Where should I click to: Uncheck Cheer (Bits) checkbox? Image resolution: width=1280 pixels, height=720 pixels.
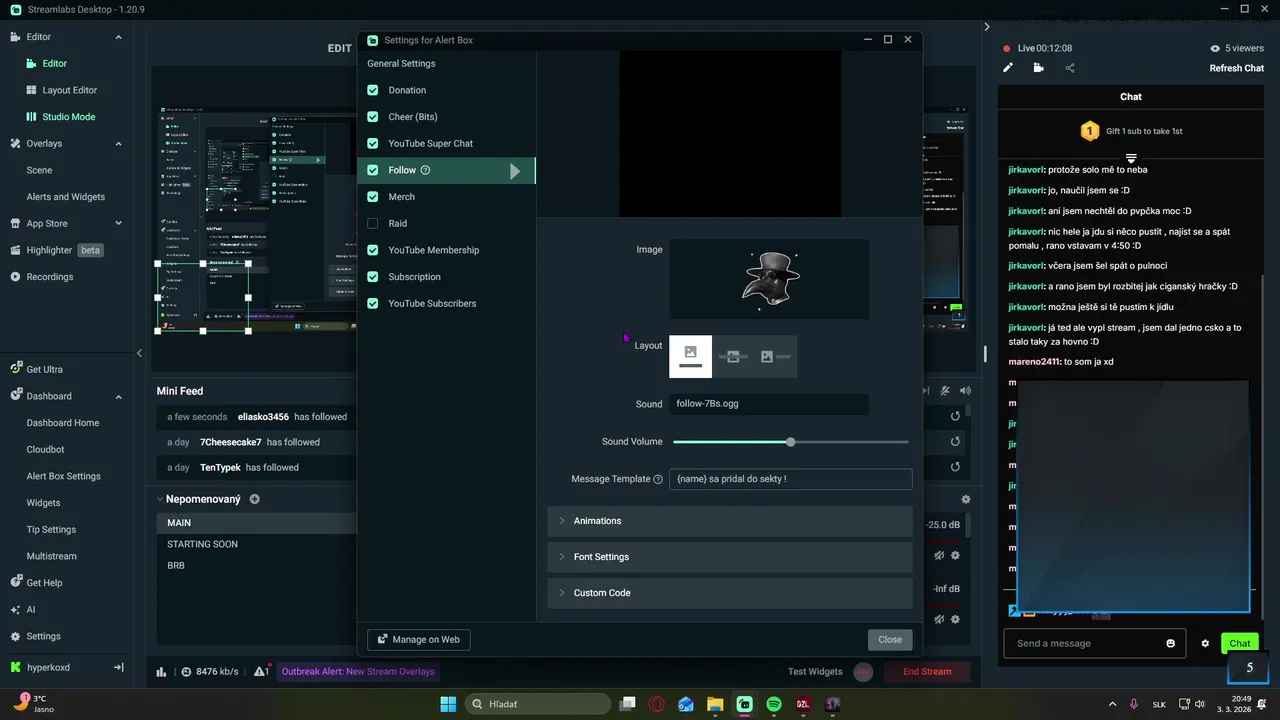373,117
